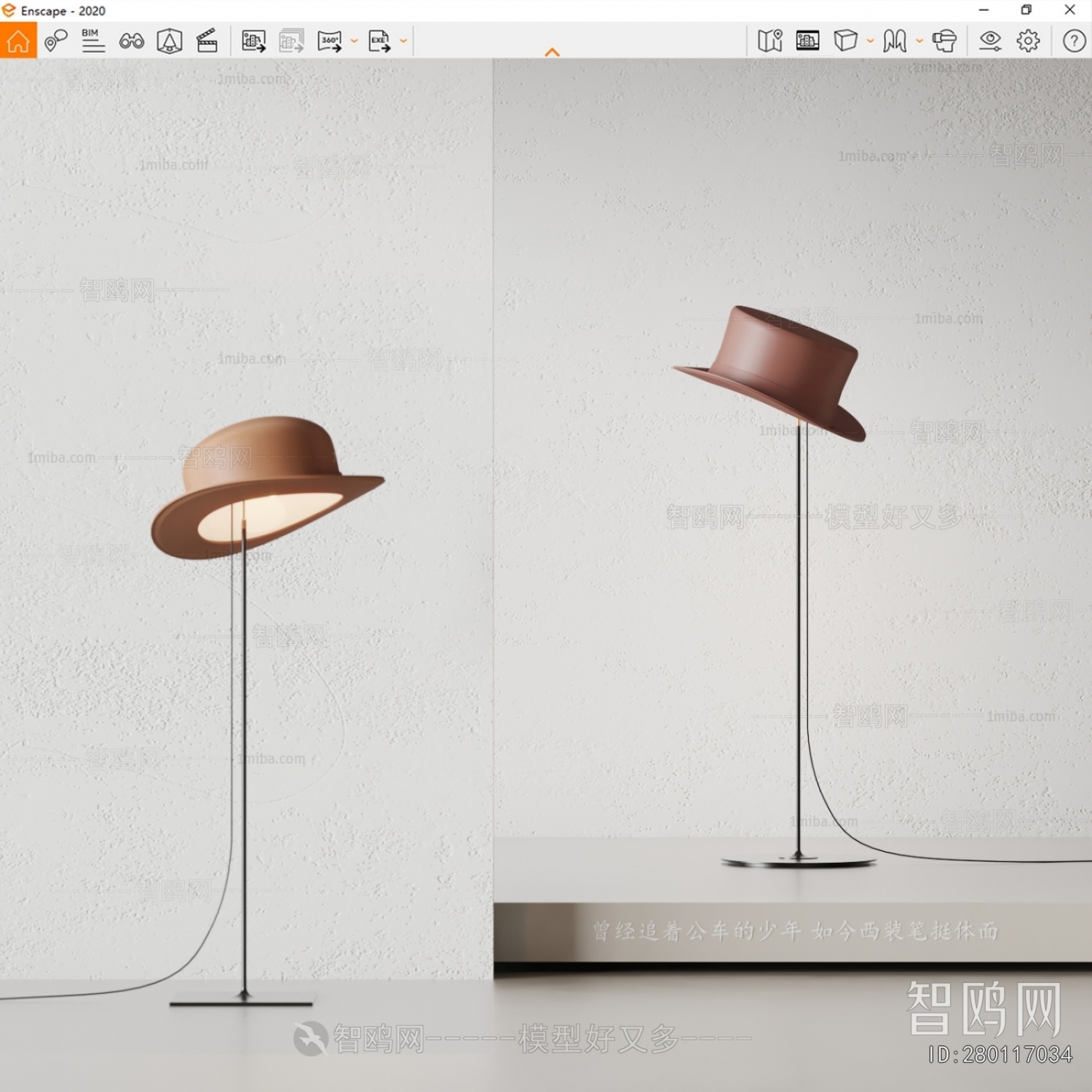Screen dimensions: 1092x1092
Task: Expand the panorama export dropdown arrow
Action: click(355, 41)
